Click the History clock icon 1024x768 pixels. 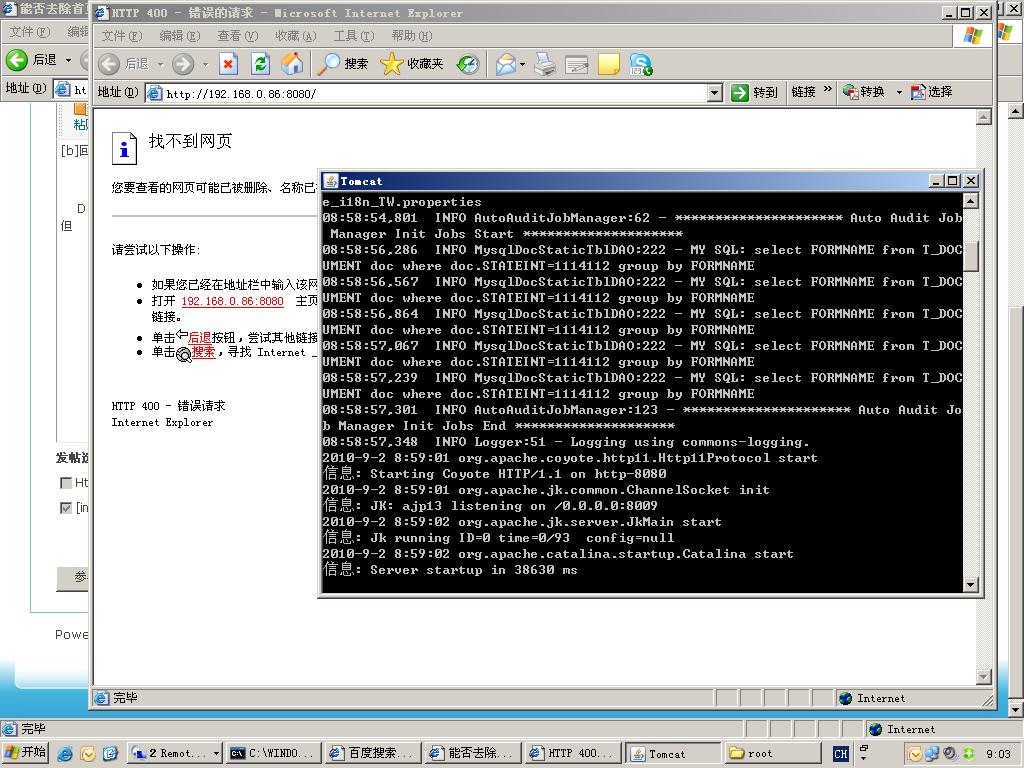tap(468, 64)
